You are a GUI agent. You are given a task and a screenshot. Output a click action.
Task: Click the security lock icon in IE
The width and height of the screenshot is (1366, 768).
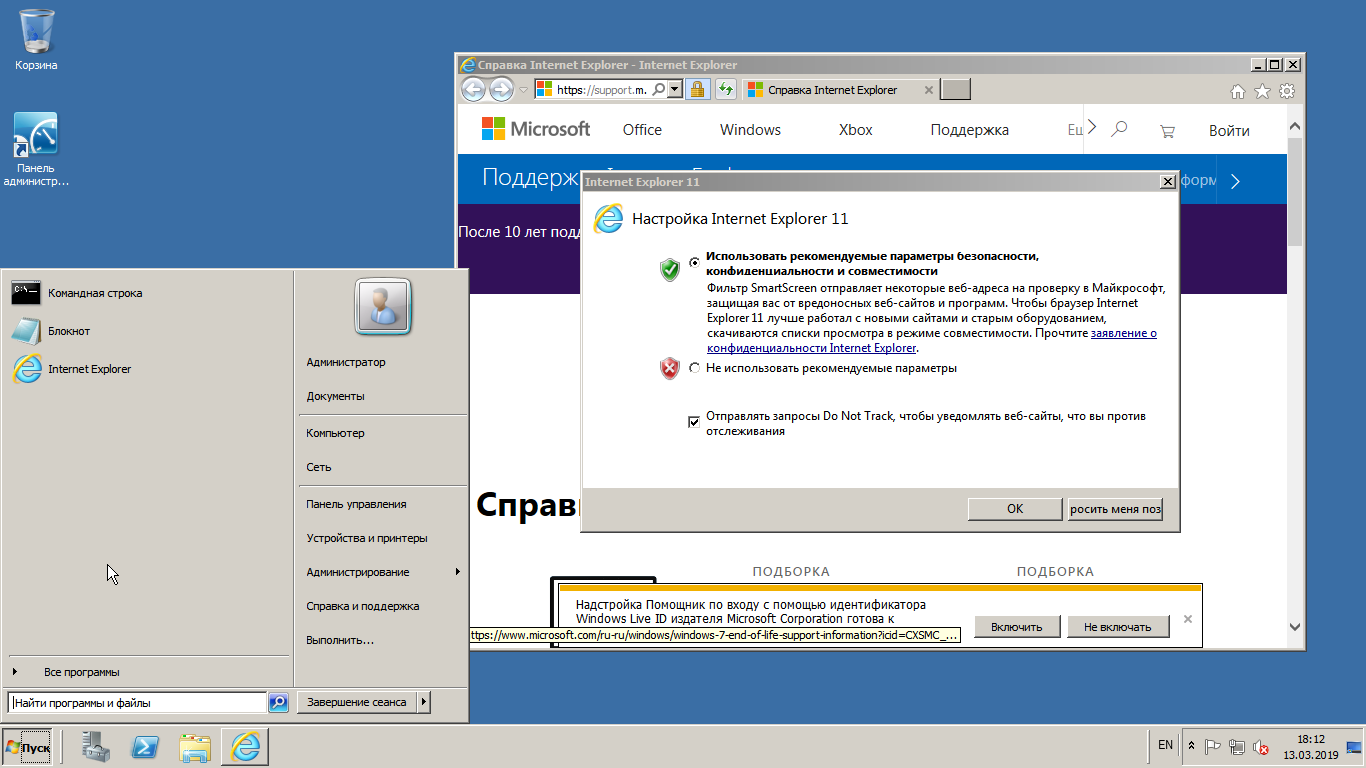tap(698, 90)
